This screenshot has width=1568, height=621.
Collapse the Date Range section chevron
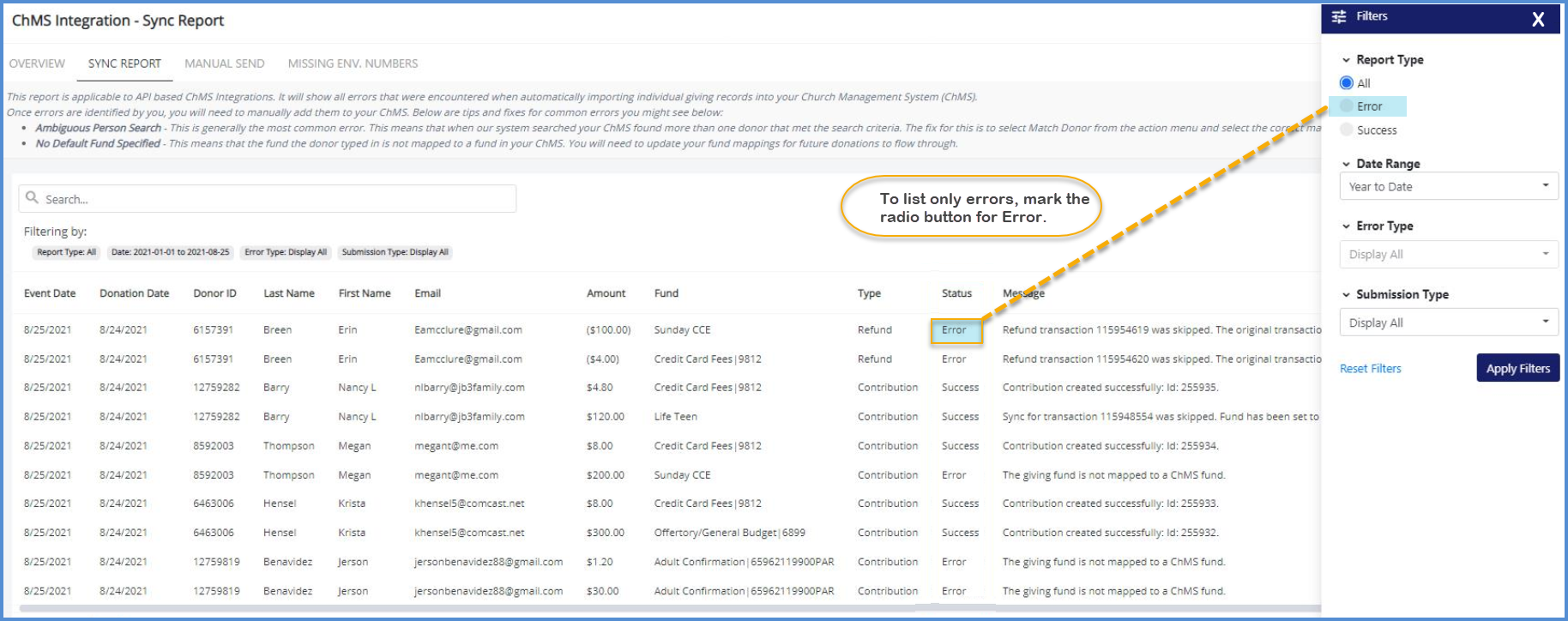[x=1346, y=164]
